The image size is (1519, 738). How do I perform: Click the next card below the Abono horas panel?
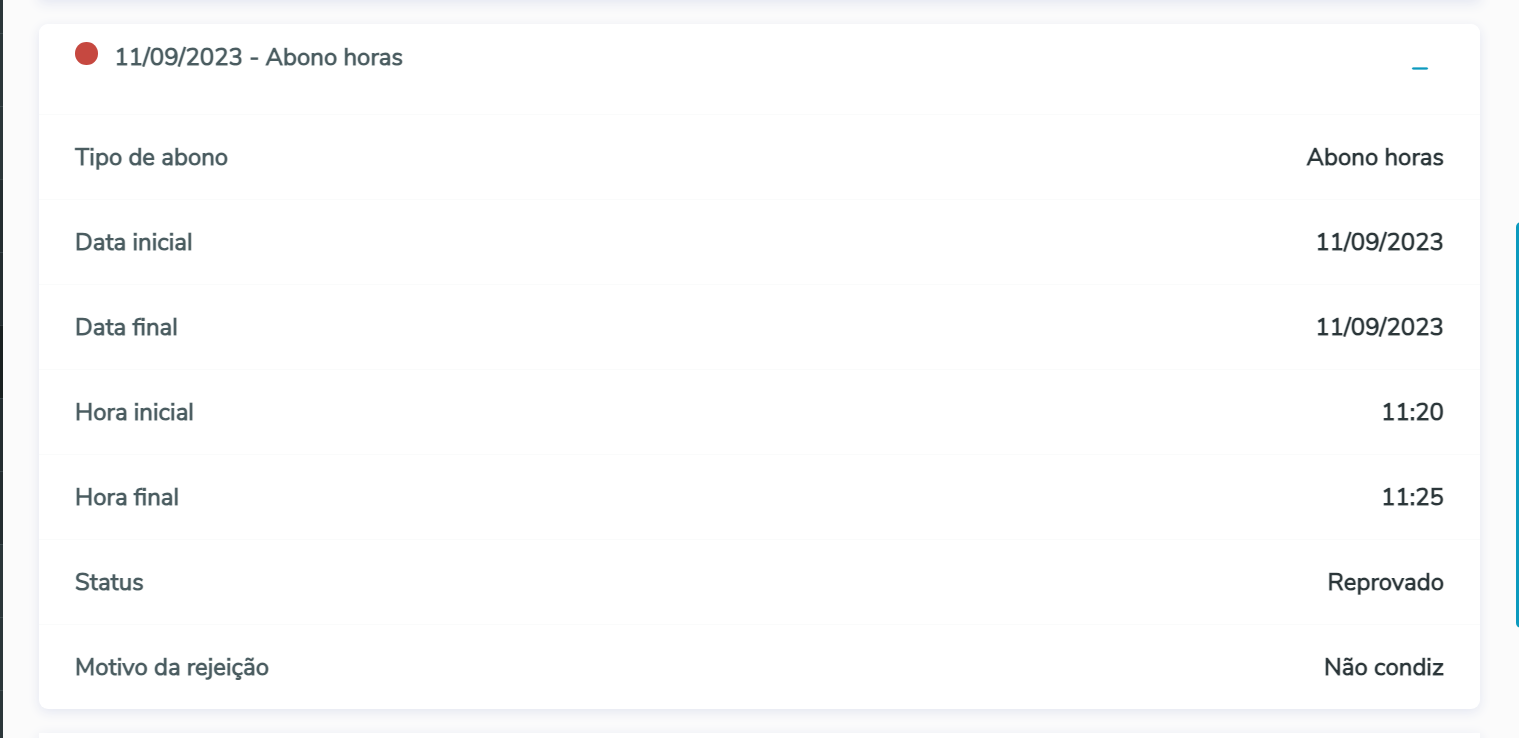(x=759, y=734)
